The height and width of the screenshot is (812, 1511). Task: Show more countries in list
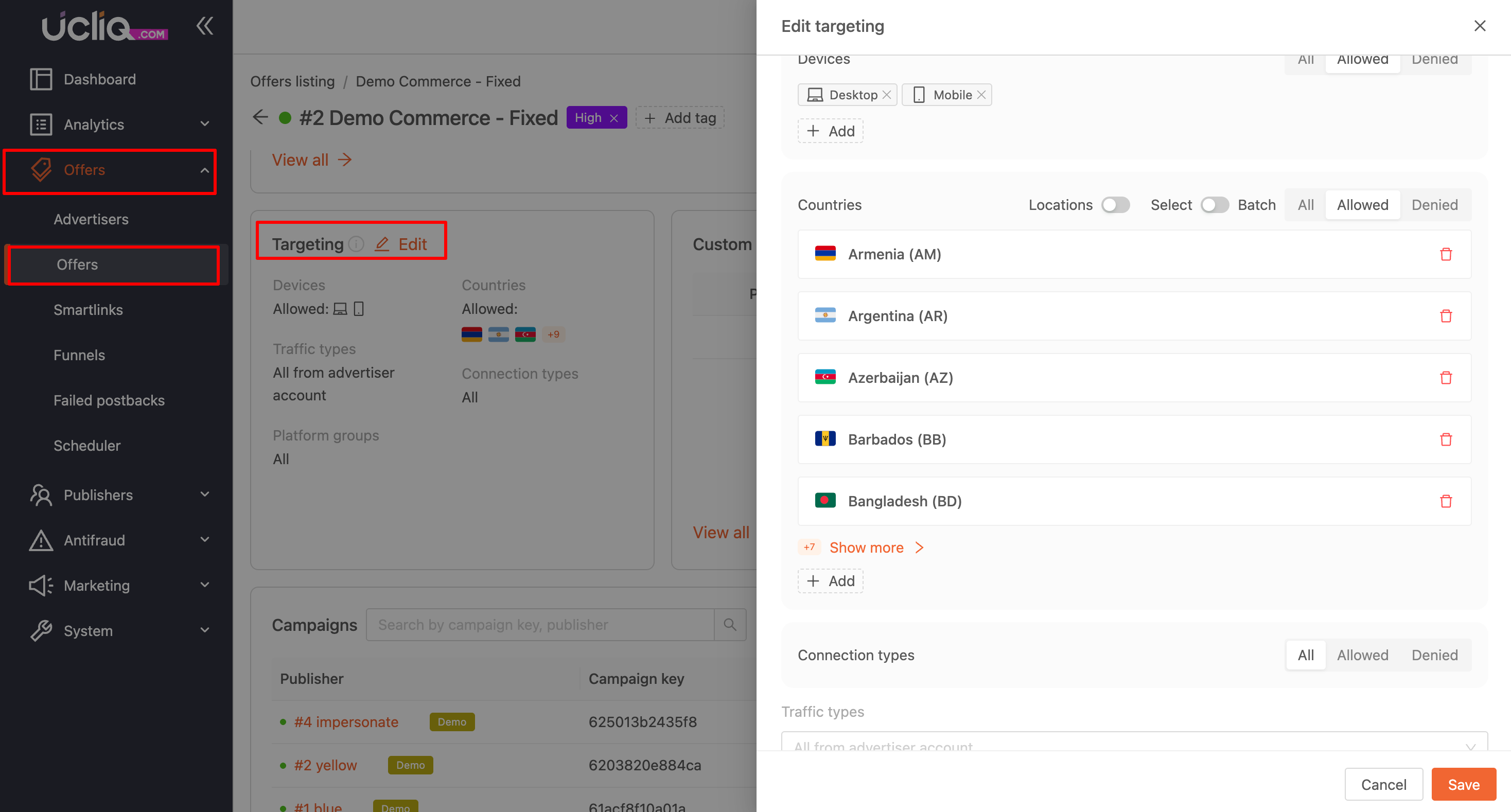click(866, 548)
